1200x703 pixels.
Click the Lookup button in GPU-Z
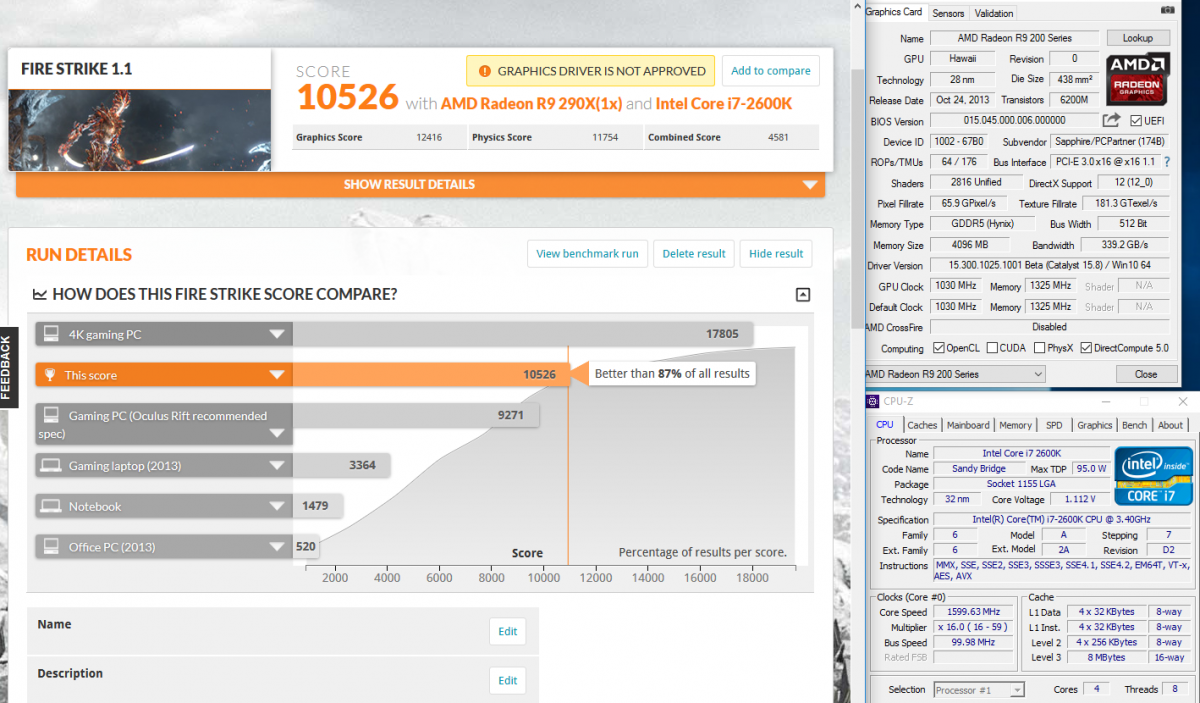point(1137,38)
